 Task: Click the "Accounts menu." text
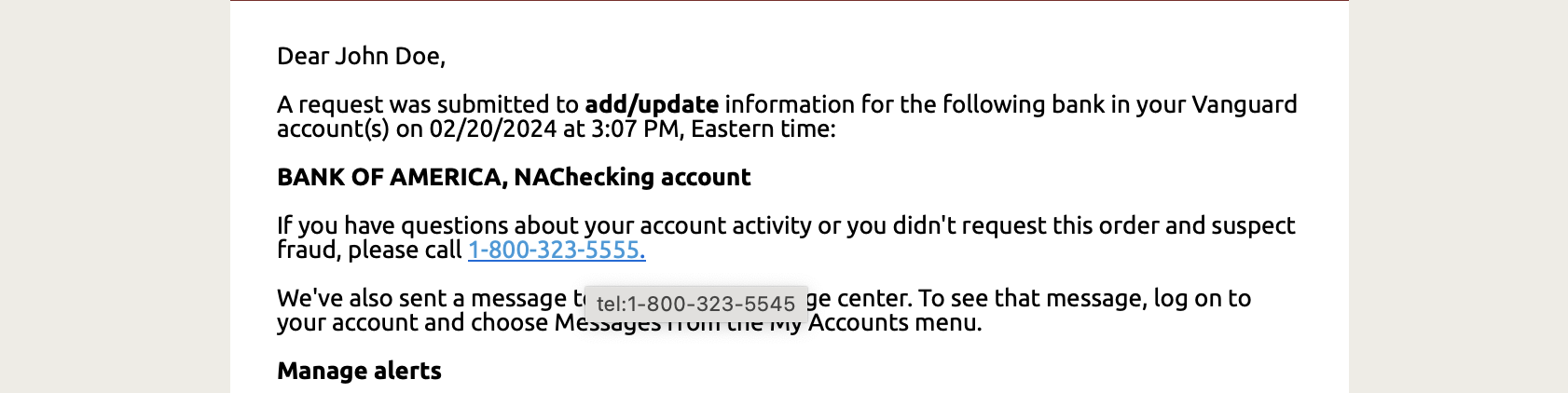click(895, 323)
